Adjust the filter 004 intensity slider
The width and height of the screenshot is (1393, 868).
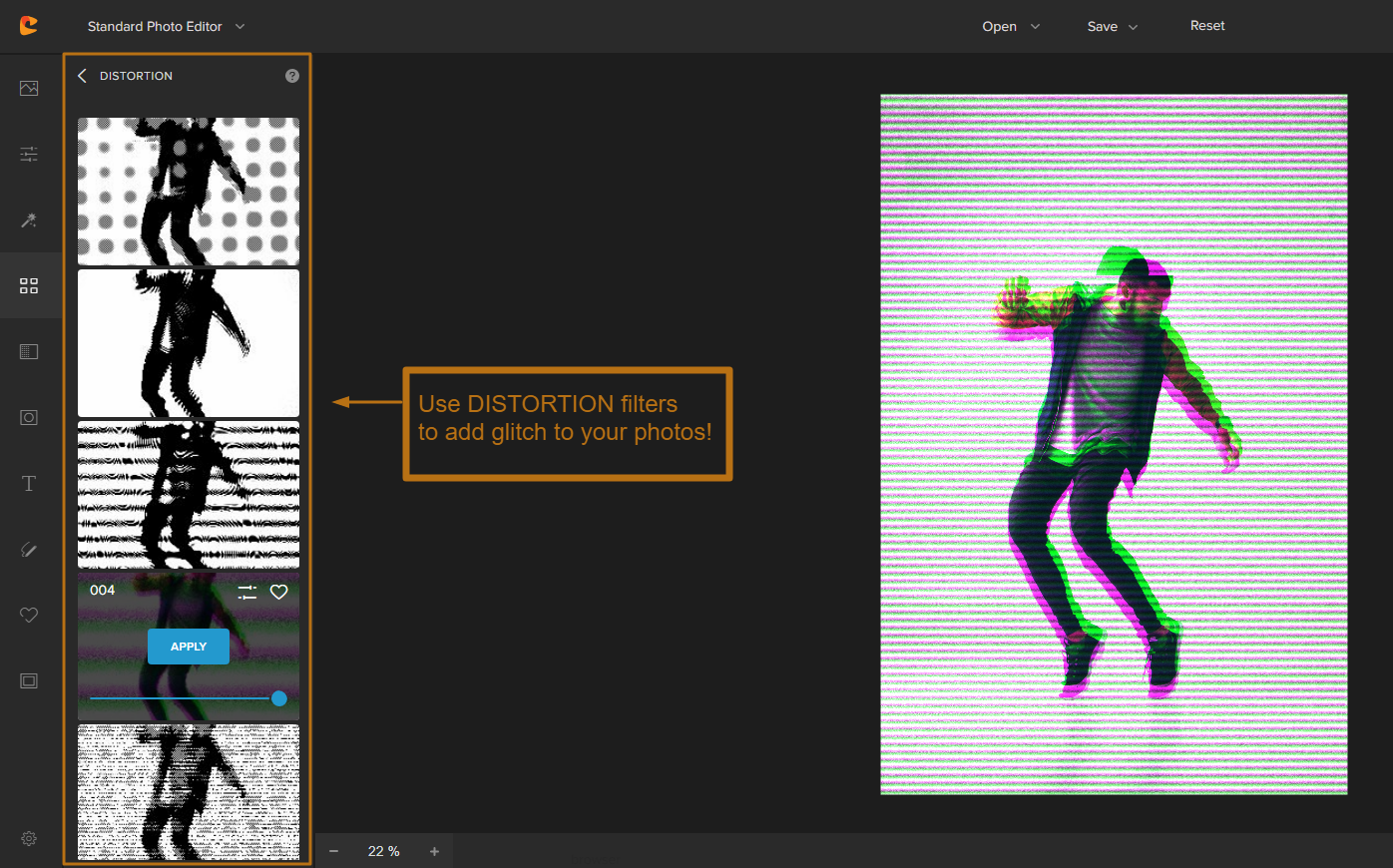point(279,698)
